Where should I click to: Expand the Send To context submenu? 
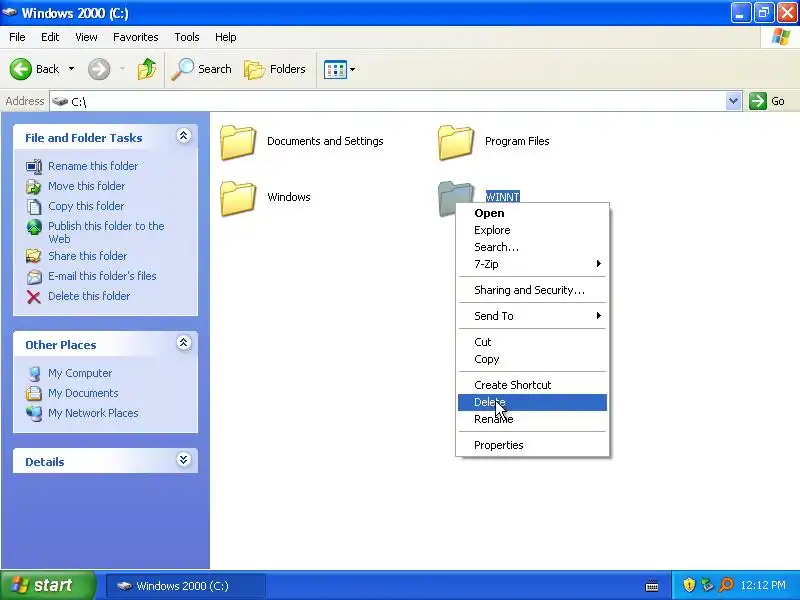pos(532,316)
